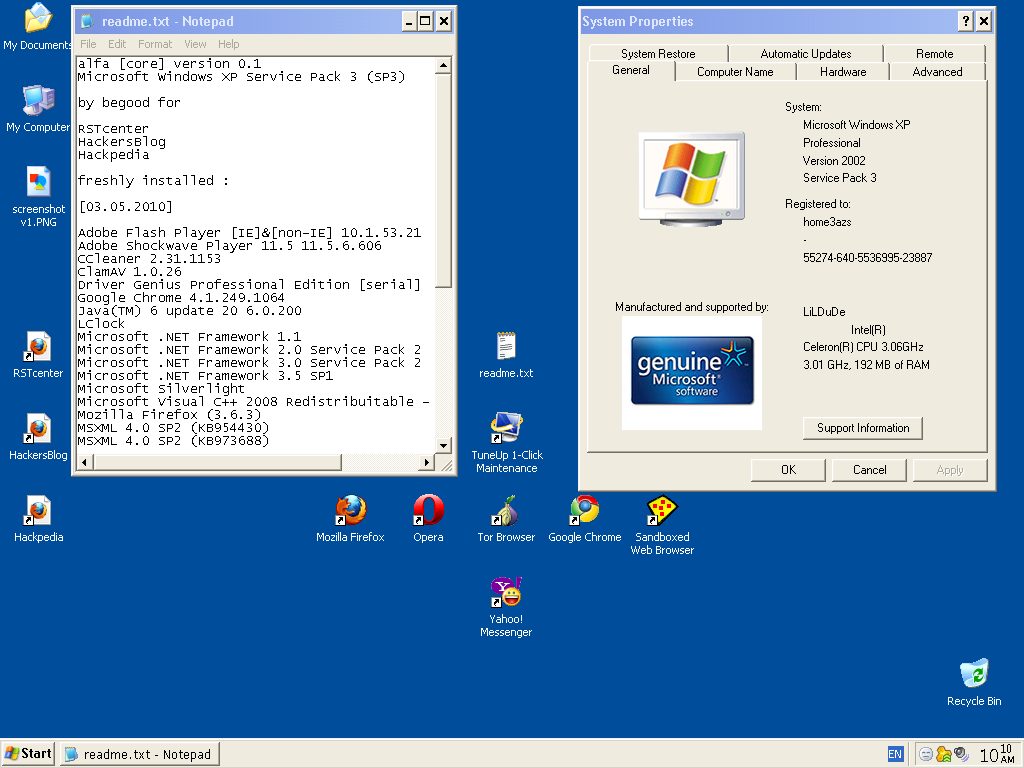This screenshot has width=1024, height=768.
Task: Click the 'Microsoft Silverlight' line in Notepad
Action: point(161,389)
